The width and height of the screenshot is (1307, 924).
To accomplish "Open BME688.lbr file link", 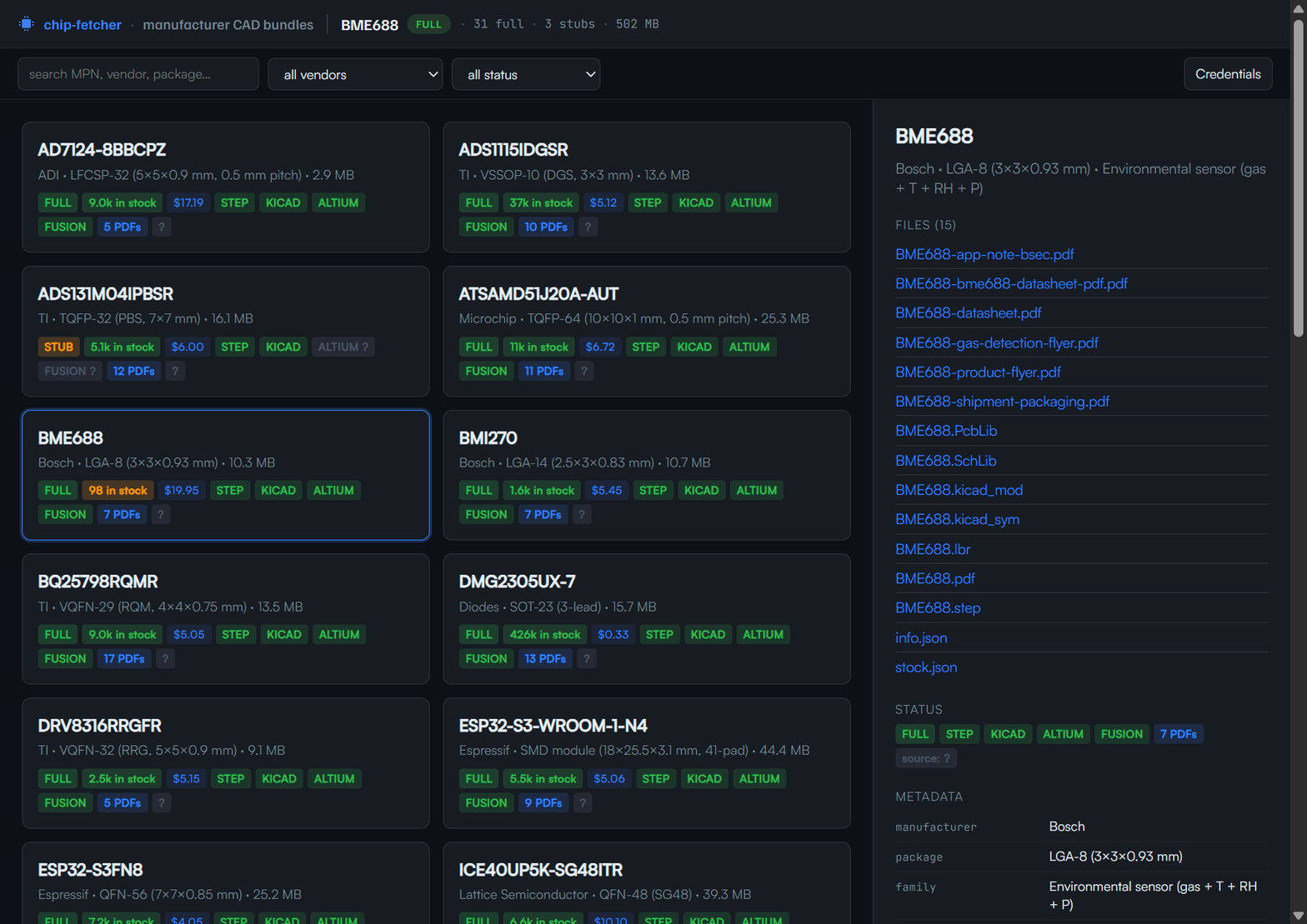I will (933, 549).
